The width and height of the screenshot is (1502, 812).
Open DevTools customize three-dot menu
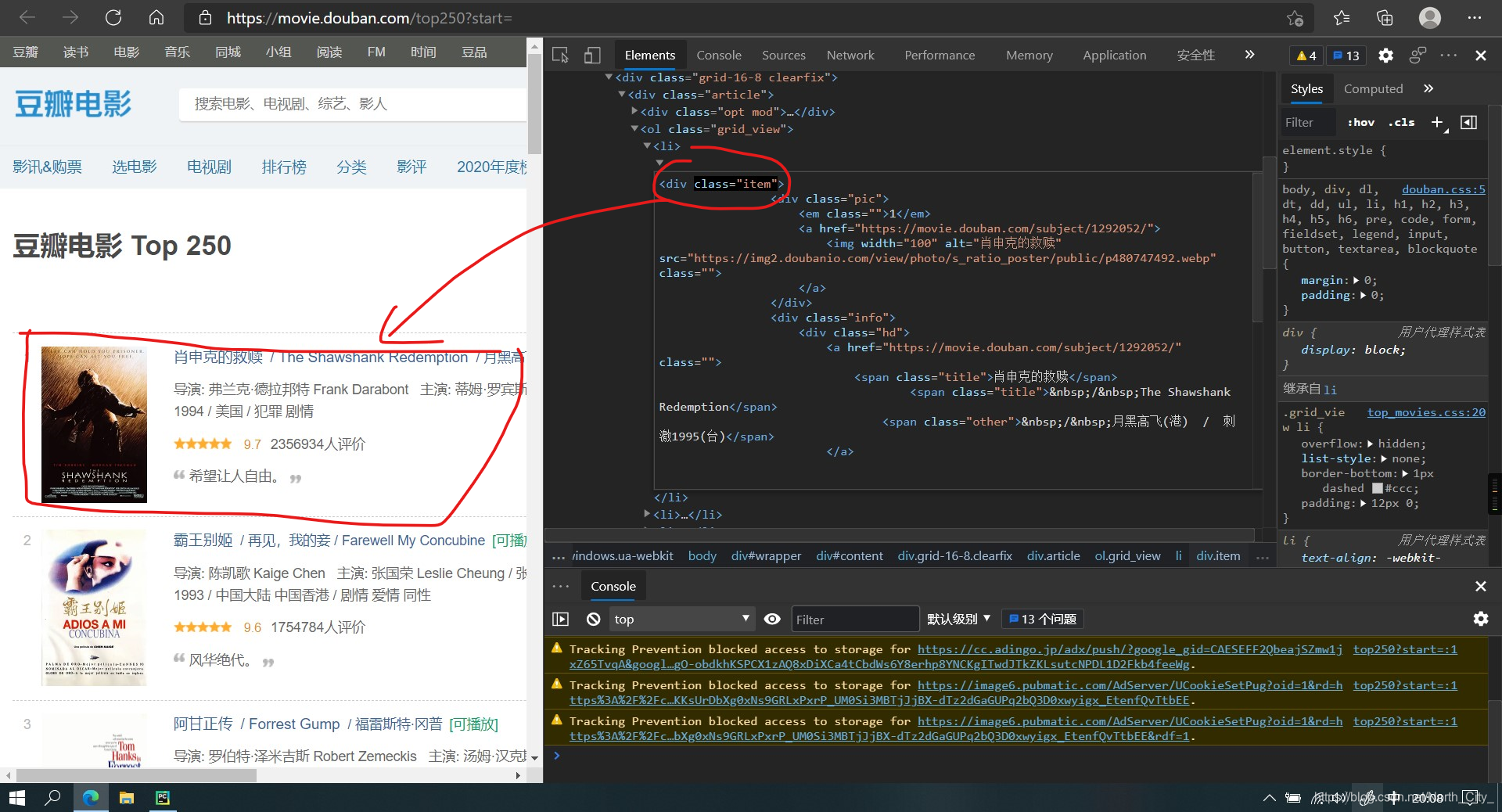pos(1449,55)
